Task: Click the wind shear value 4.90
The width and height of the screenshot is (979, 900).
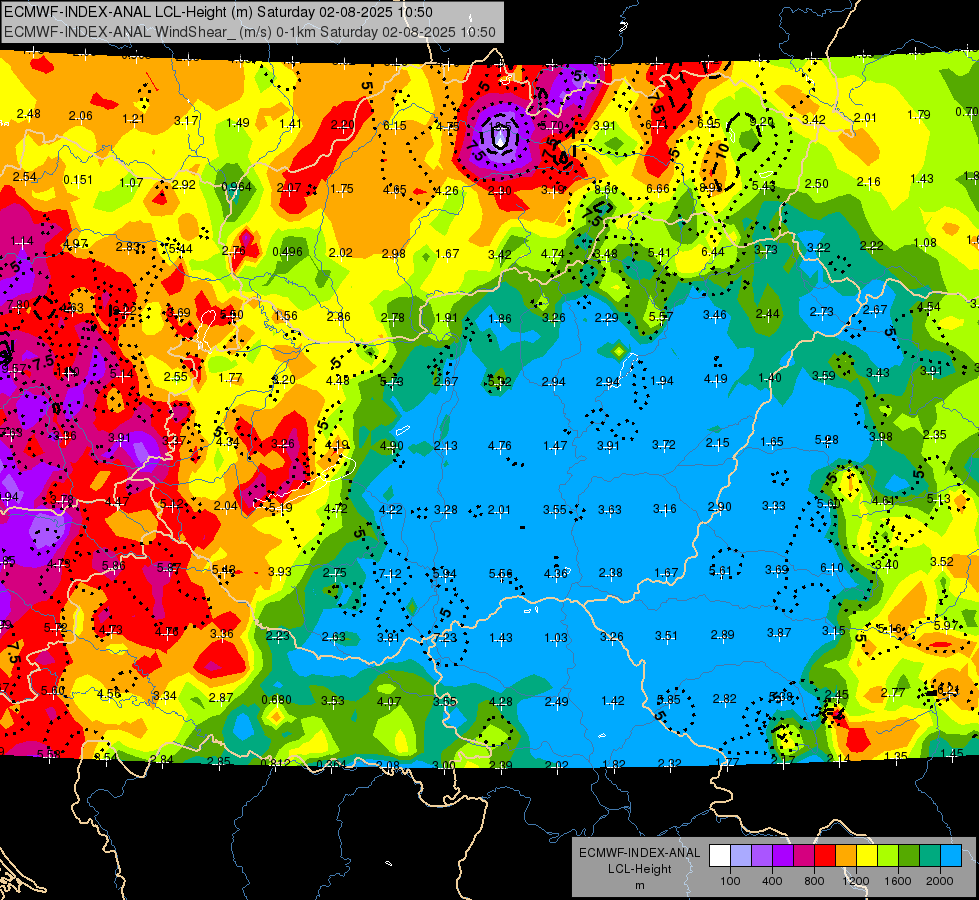Action: 391,446
